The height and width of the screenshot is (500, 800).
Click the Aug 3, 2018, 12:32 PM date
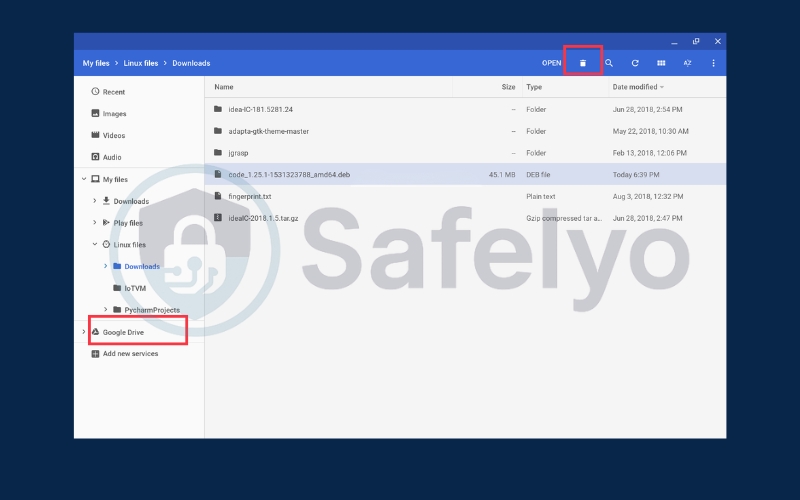tap(648, 196)
